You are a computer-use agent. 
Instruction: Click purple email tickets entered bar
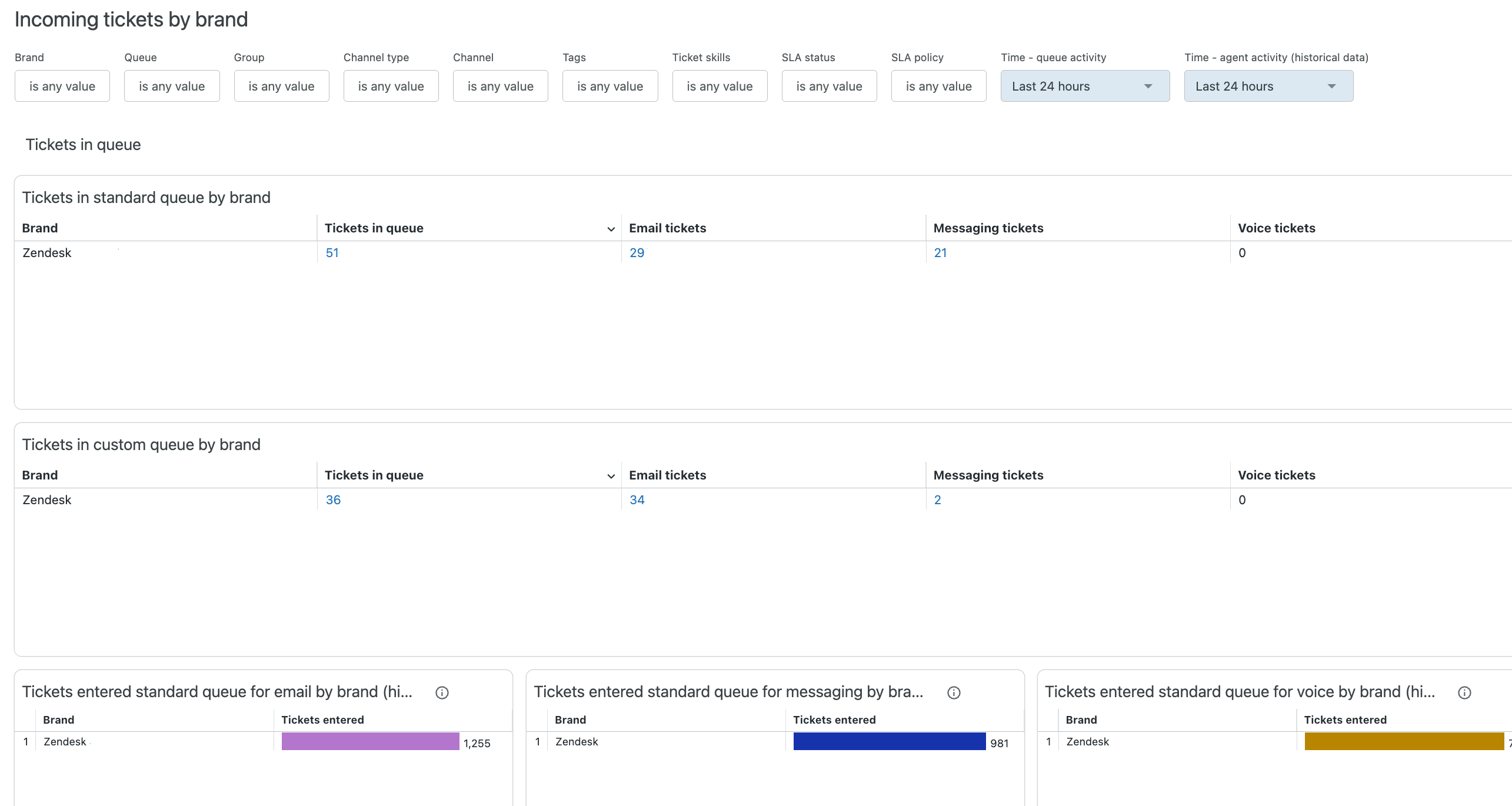click(370, 741)
